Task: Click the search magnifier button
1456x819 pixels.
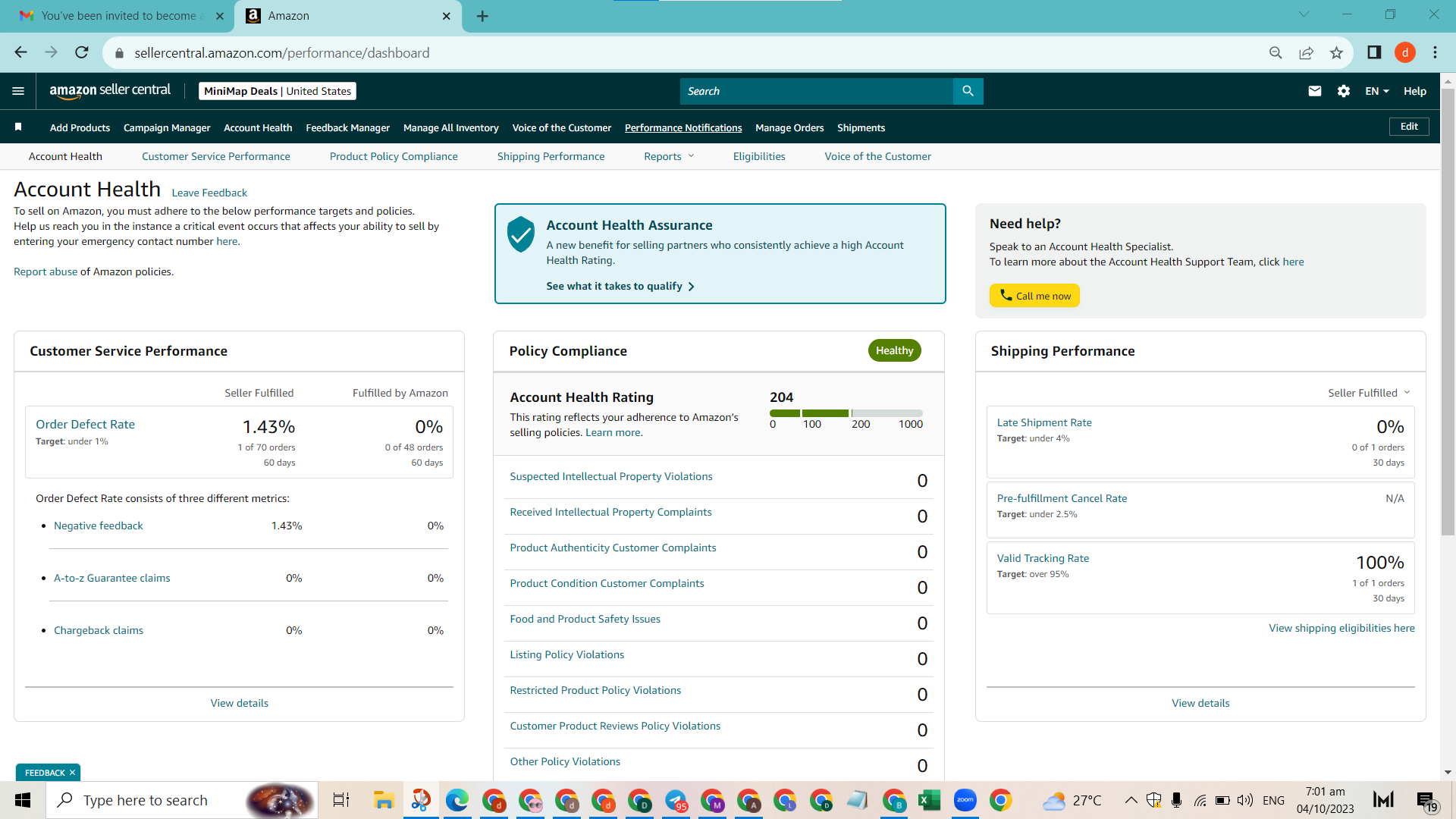Action: [x=968, y=91]
